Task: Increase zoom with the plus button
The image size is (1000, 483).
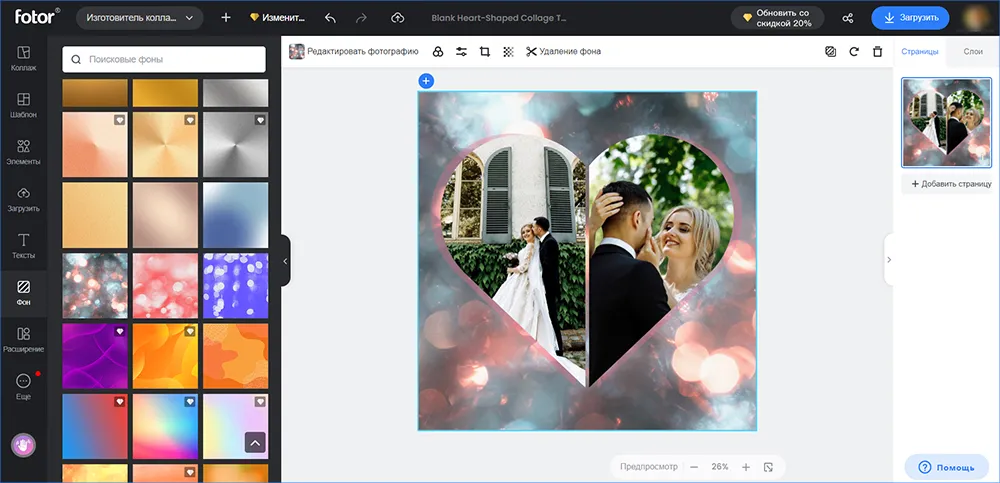Action: point(746,467)
